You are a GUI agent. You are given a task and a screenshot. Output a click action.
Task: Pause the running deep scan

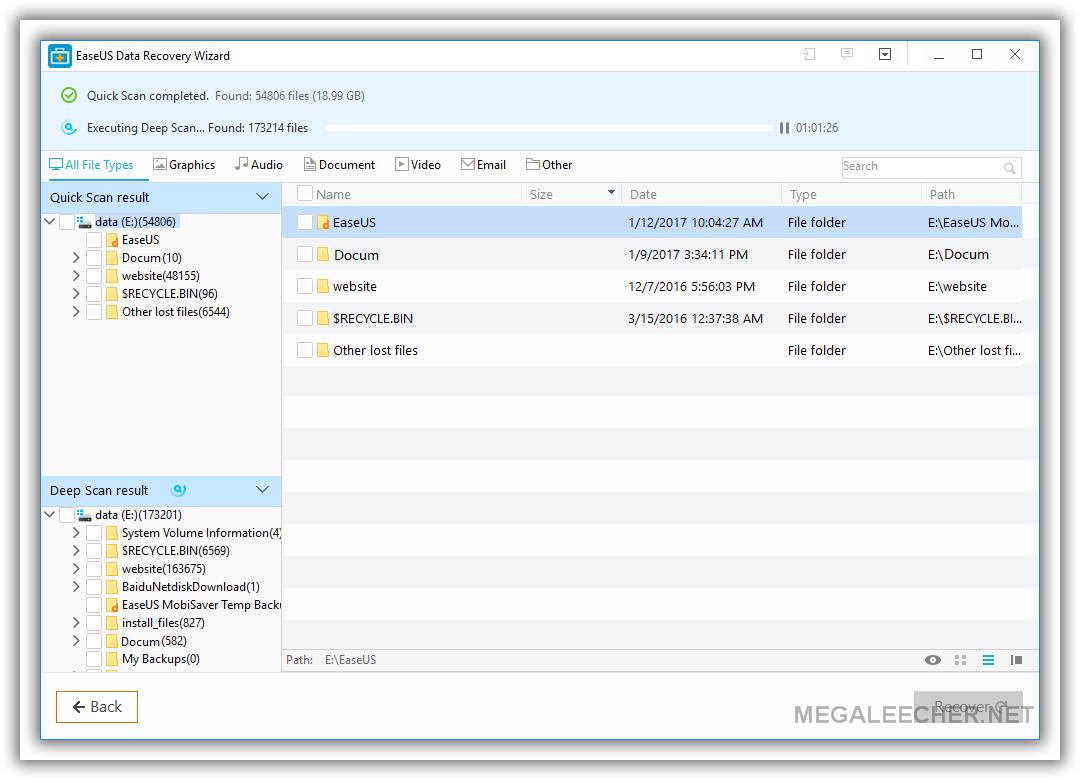784,128
